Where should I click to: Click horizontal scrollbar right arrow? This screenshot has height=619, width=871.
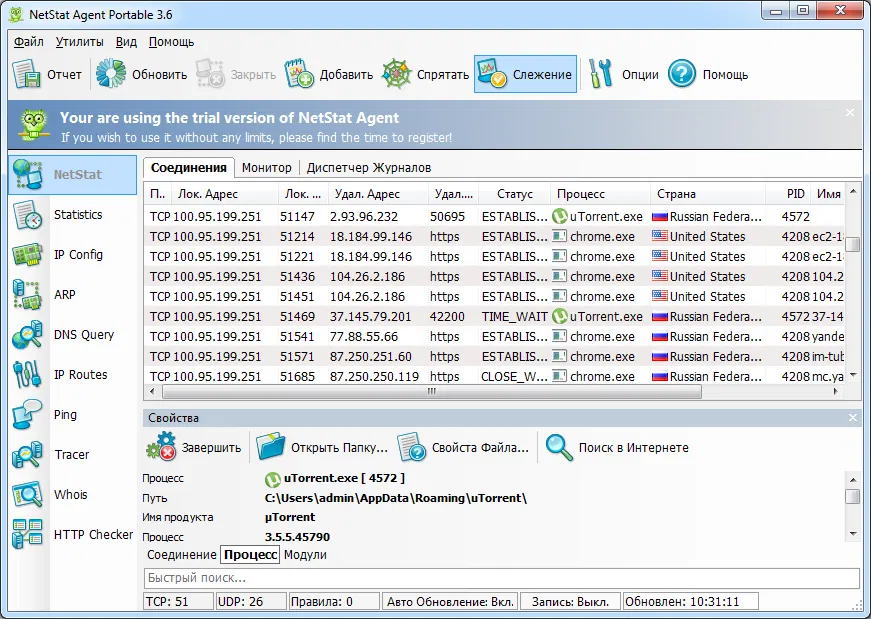pos(836,391)
